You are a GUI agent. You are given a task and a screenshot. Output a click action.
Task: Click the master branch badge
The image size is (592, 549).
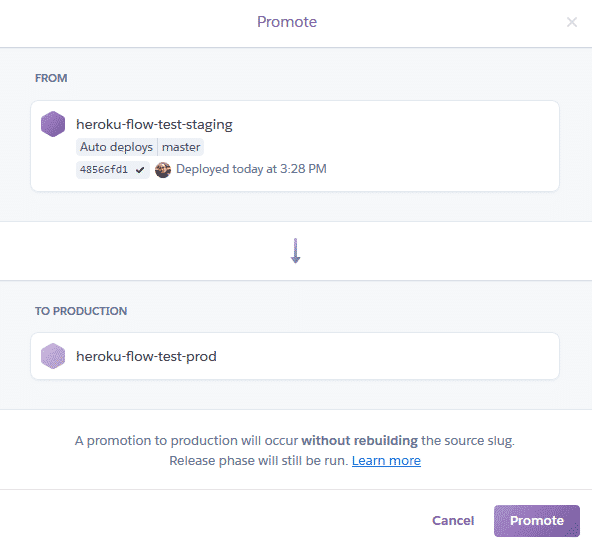click(181, 147)
